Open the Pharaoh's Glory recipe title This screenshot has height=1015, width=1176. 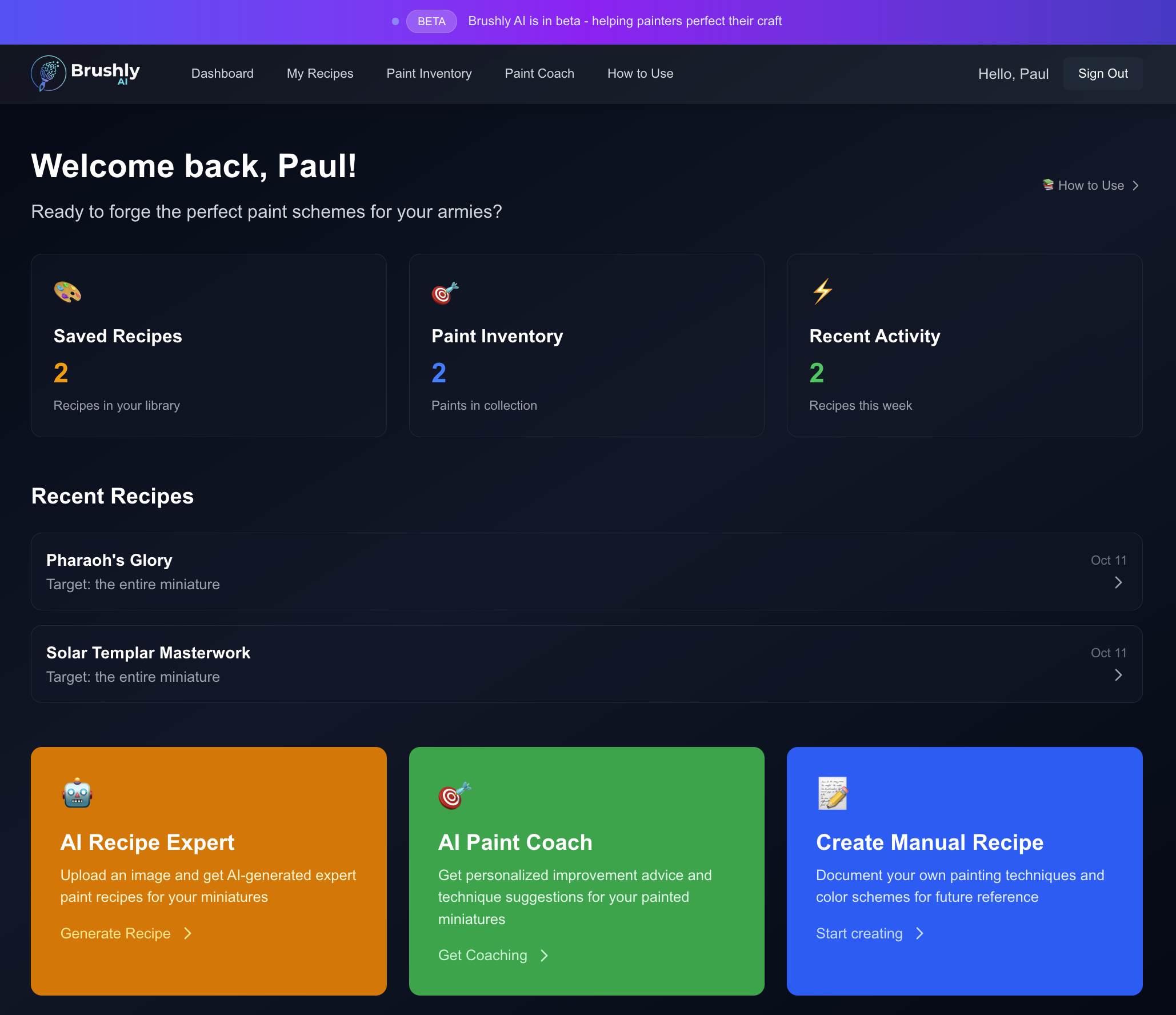click(109, 560)
